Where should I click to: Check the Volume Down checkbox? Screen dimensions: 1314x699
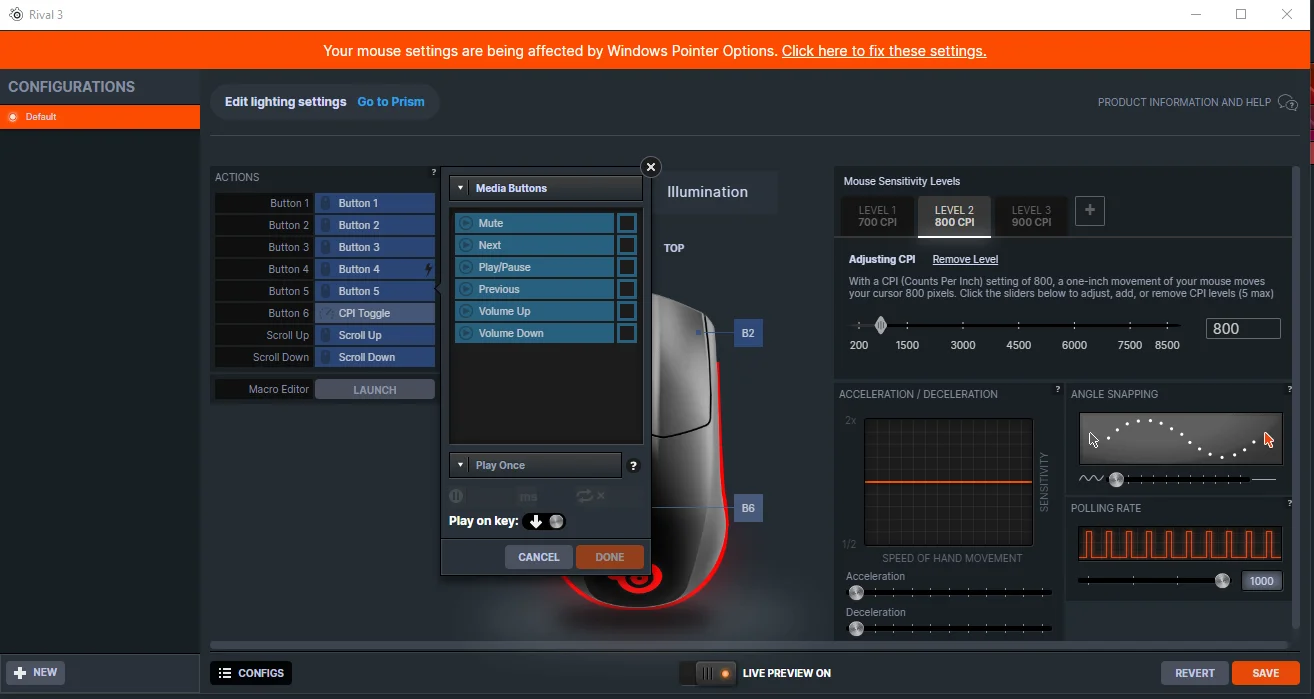pos(627,333)
